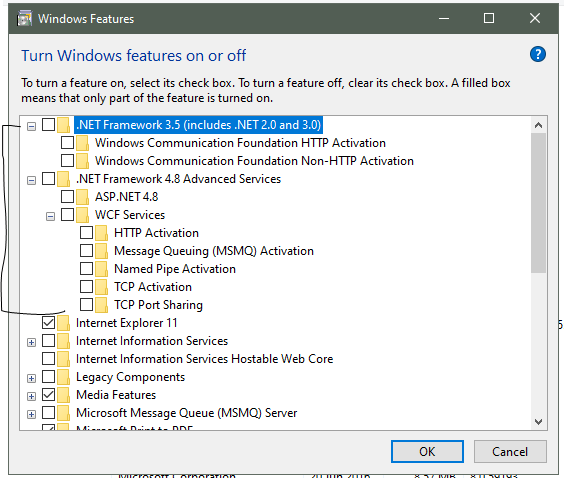Expand the Legacy Components node

tap(32, 378)
